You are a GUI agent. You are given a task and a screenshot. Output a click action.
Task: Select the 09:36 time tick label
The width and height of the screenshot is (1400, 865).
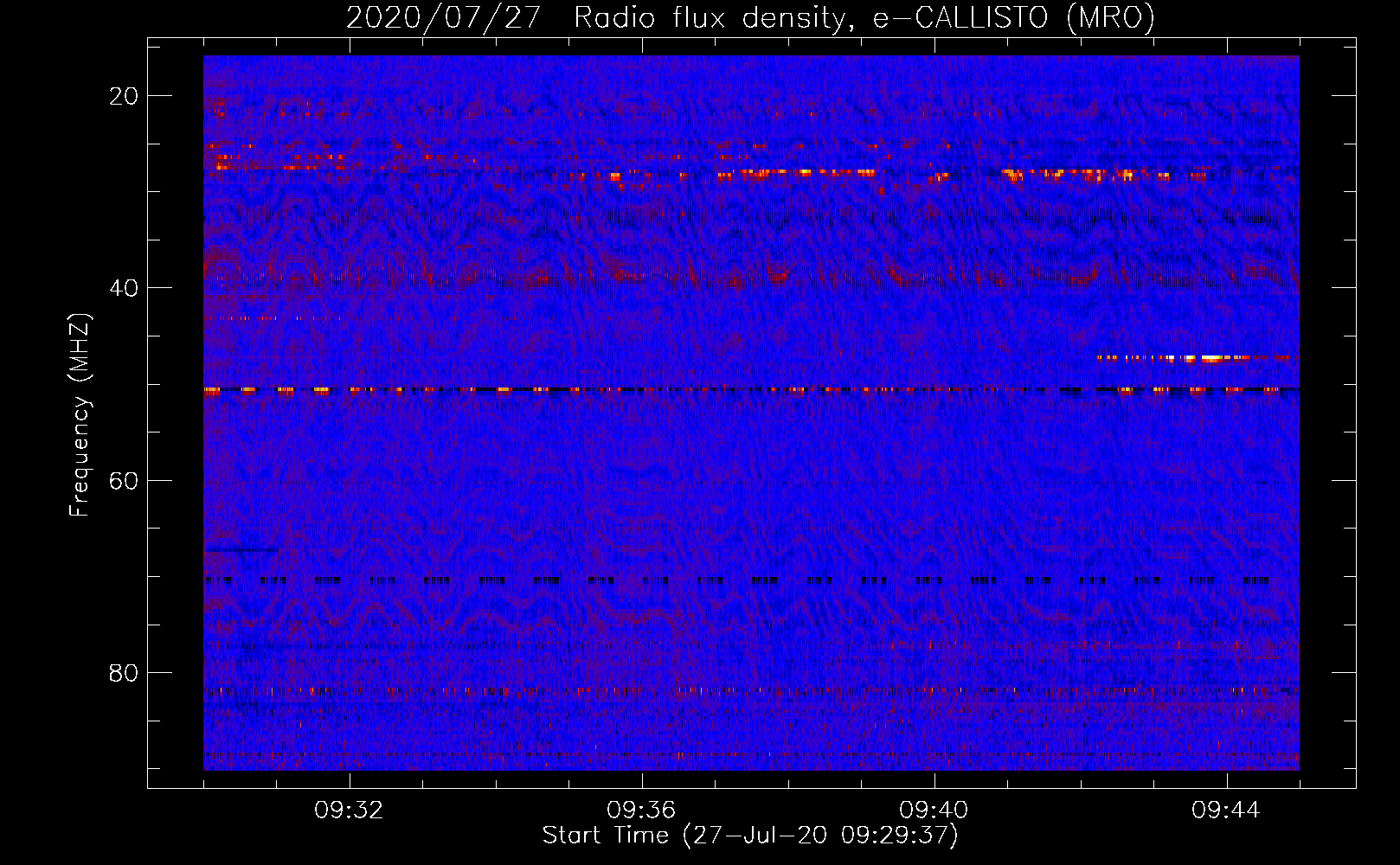click(641, 811)
